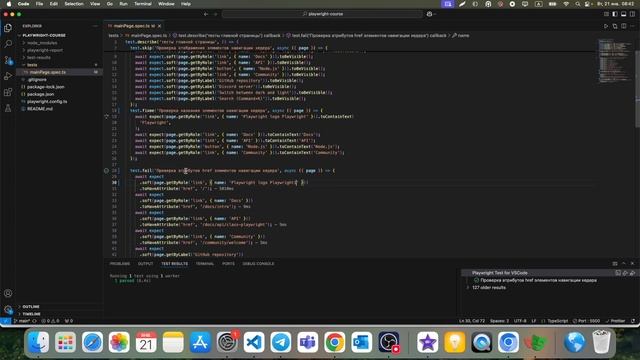
Task: Open the Extensions view
Action: tap(8, 92)
